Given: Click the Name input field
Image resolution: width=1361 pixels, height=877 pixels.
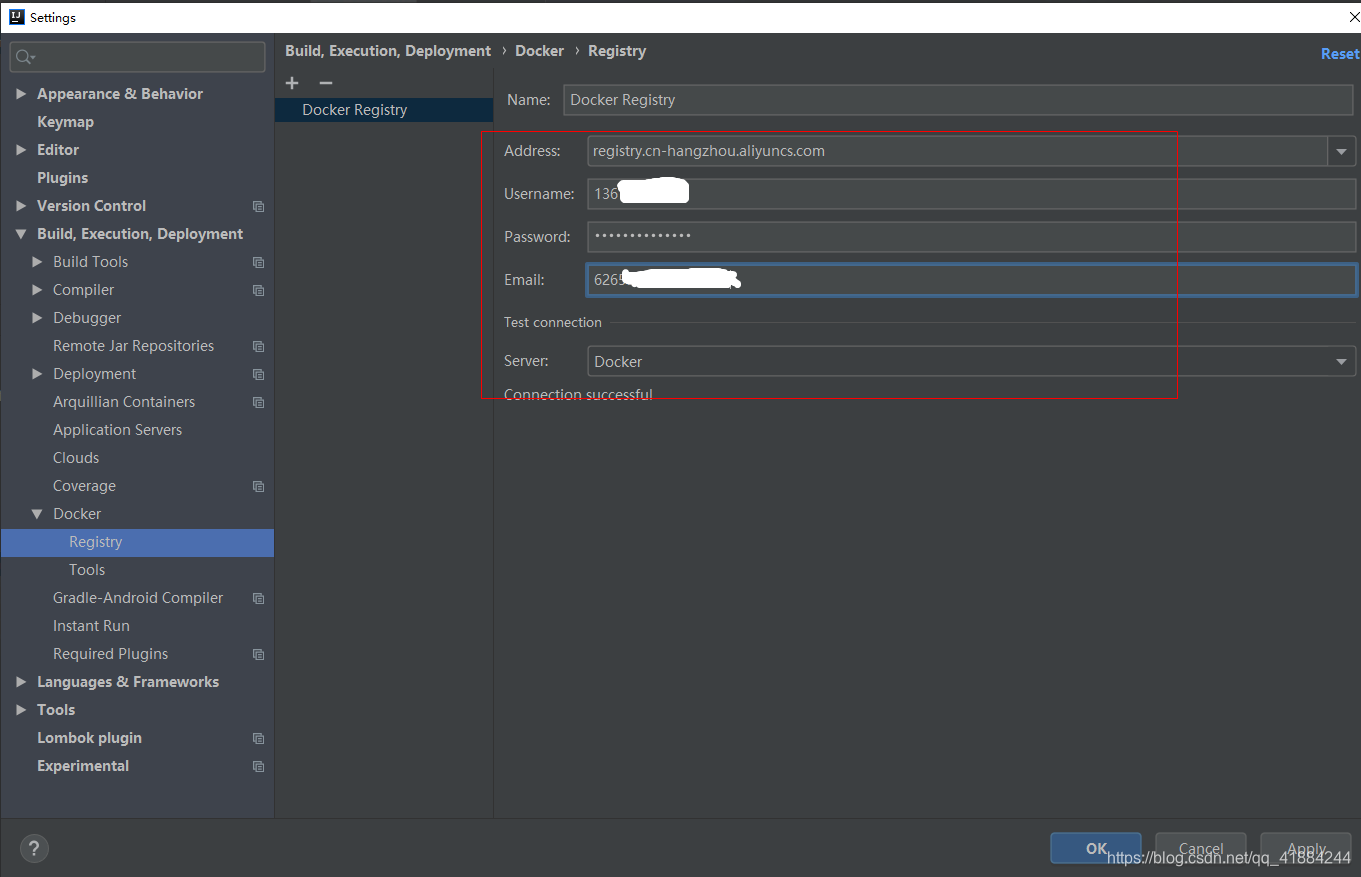Looking at the screenshot, I should (x=958, y=100).
